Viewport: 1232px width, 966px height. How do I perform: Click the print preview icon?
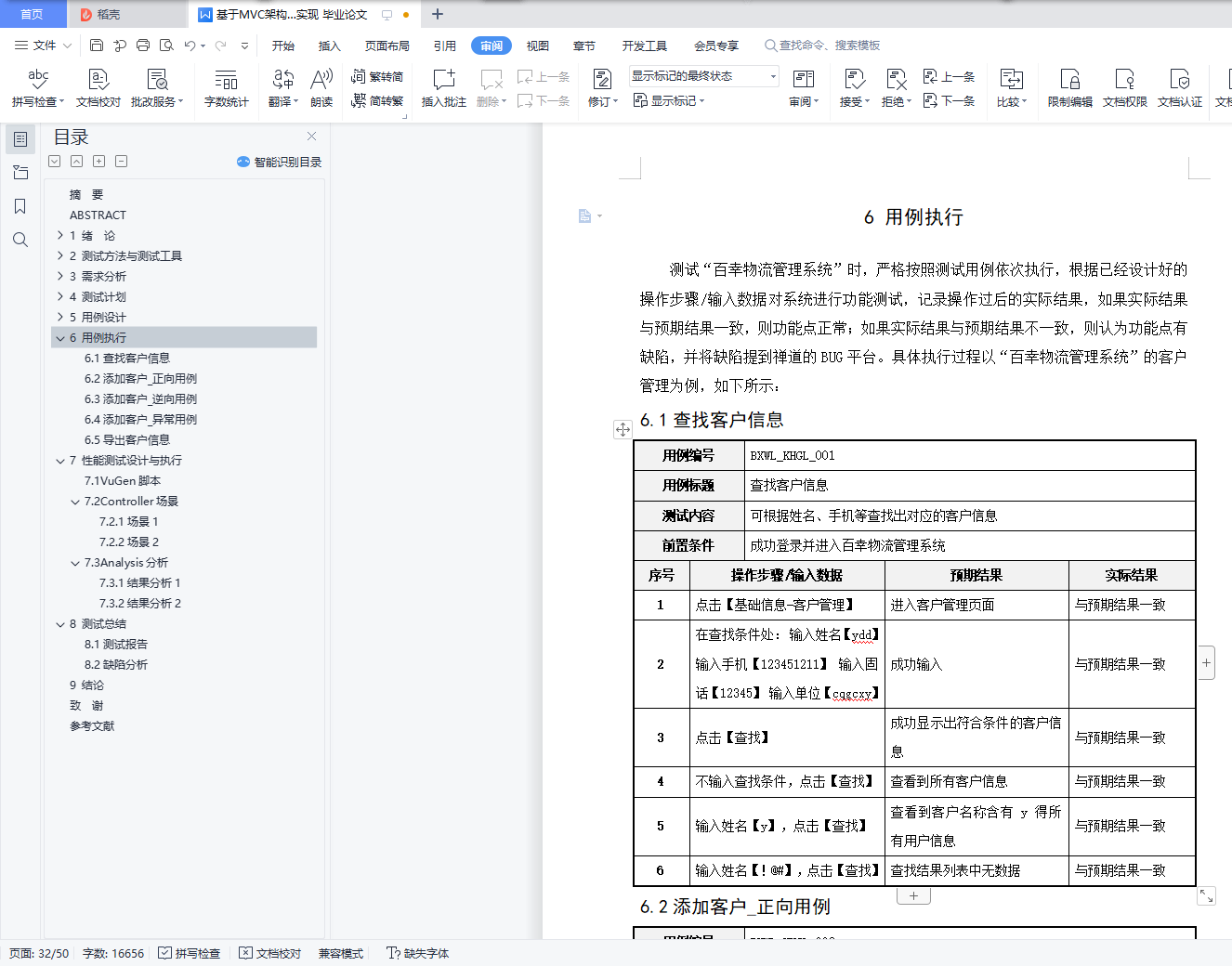click(x=166, y=46)
